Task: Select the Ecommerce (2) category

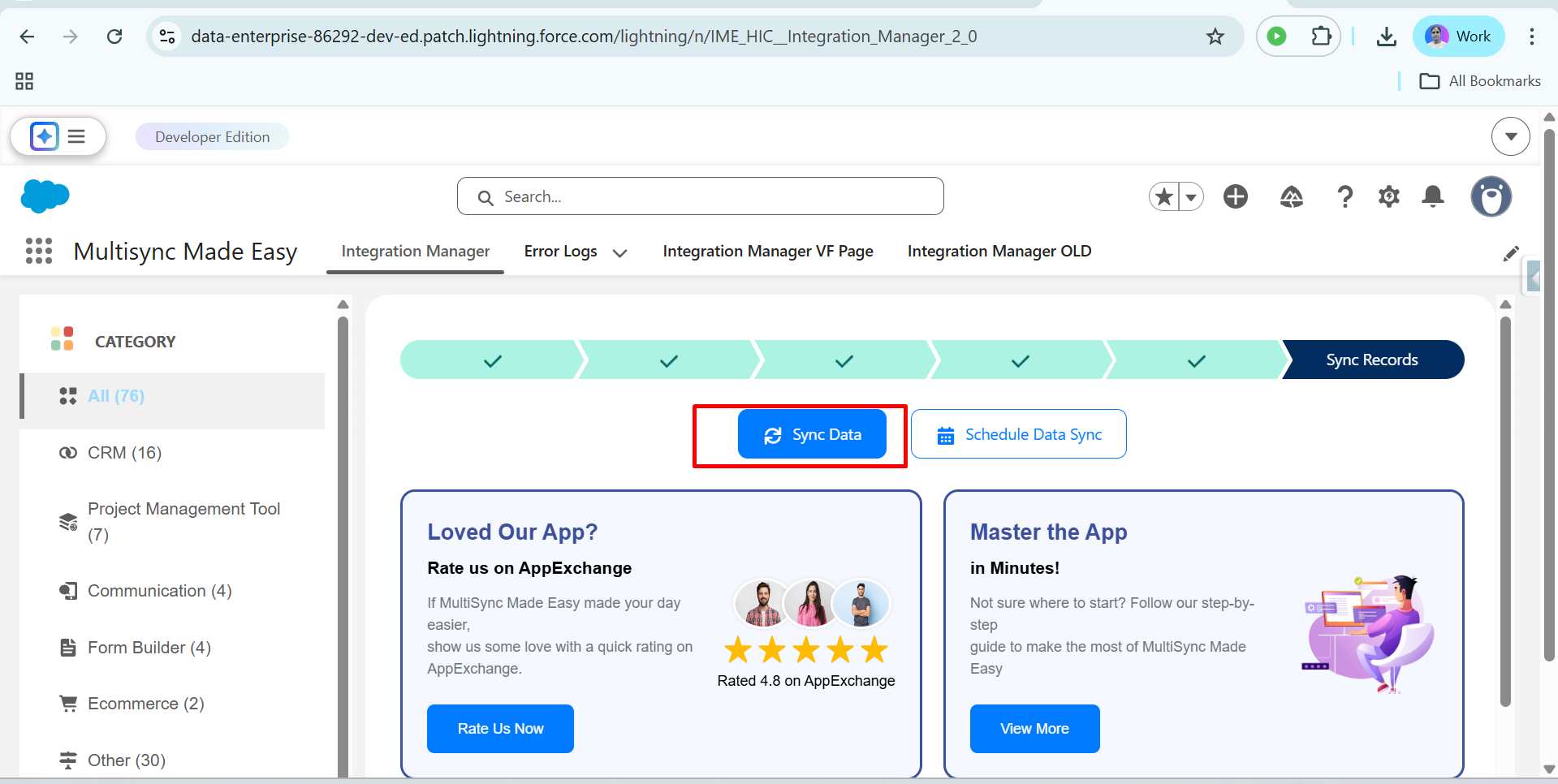Action: coord(172,704)
